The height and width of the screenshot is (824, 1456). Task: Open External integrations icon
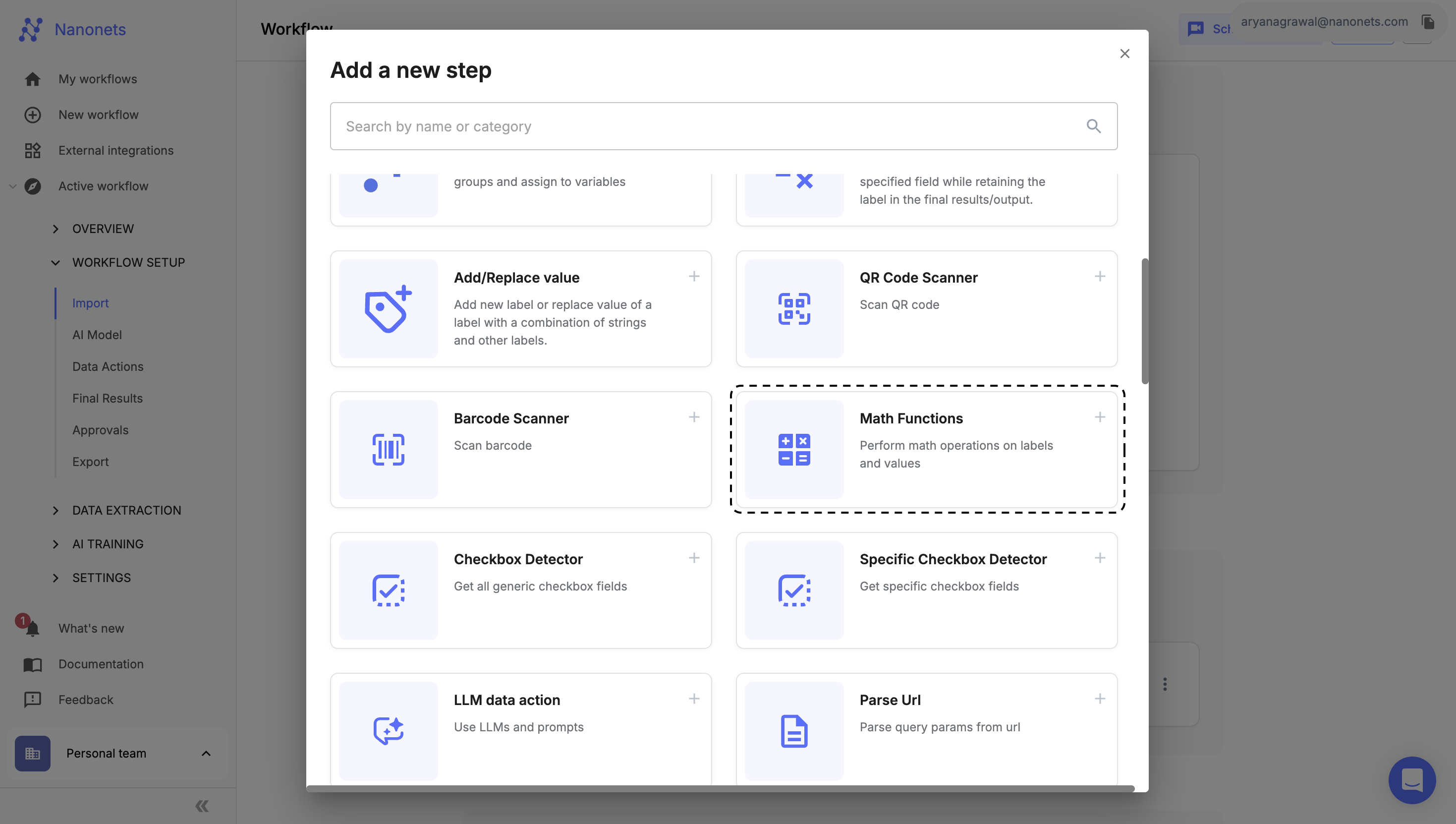[32, 151]
